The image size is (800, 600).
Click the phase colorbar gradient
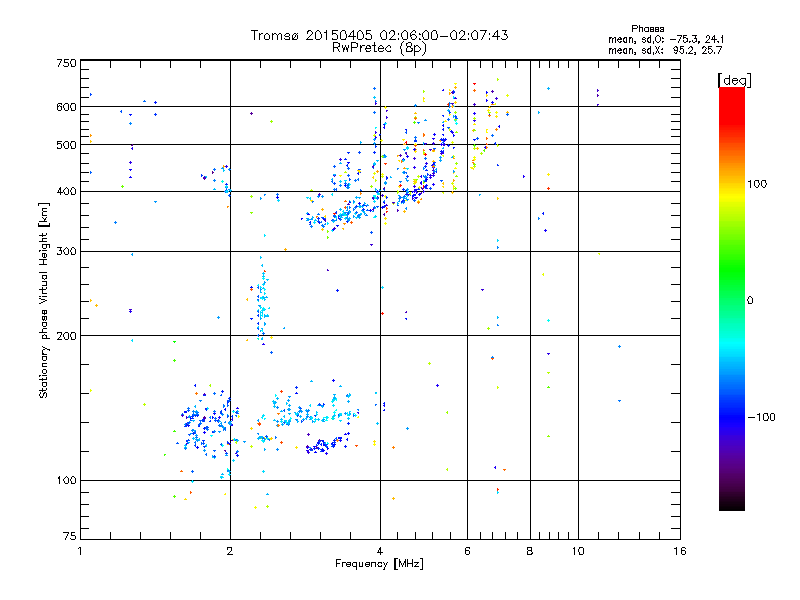point(732,298)
